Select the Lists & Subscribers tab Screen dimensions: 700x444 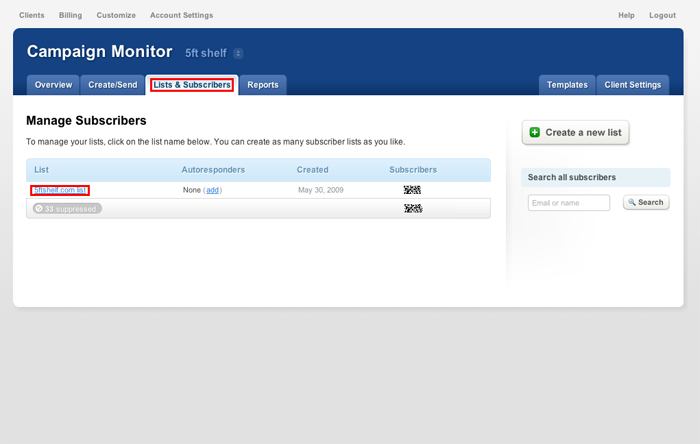192,85
